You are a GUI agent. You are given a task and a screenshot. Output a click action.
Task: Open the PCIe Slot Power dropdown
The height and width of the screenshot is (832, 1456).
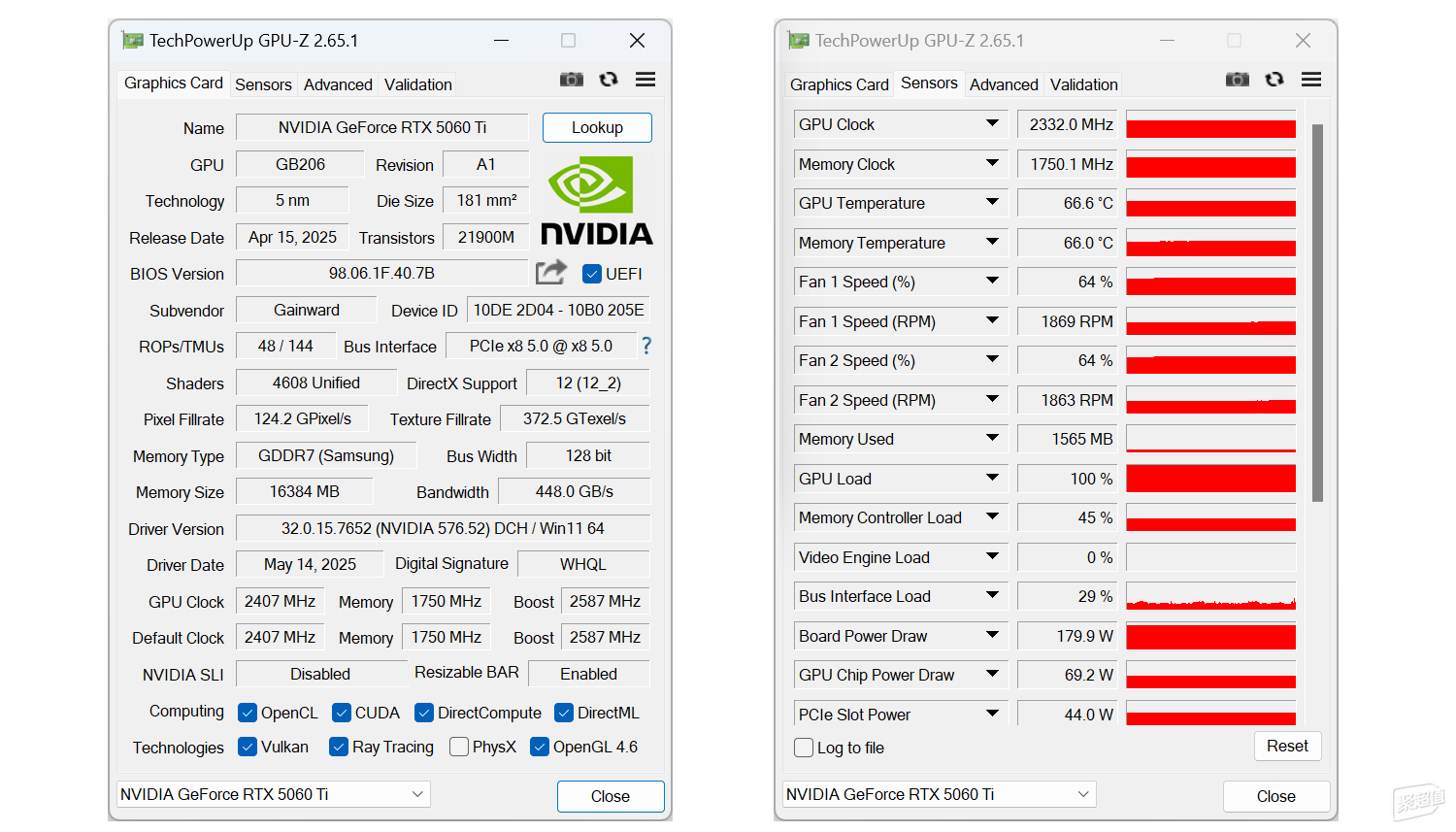[x=992, y=714]
